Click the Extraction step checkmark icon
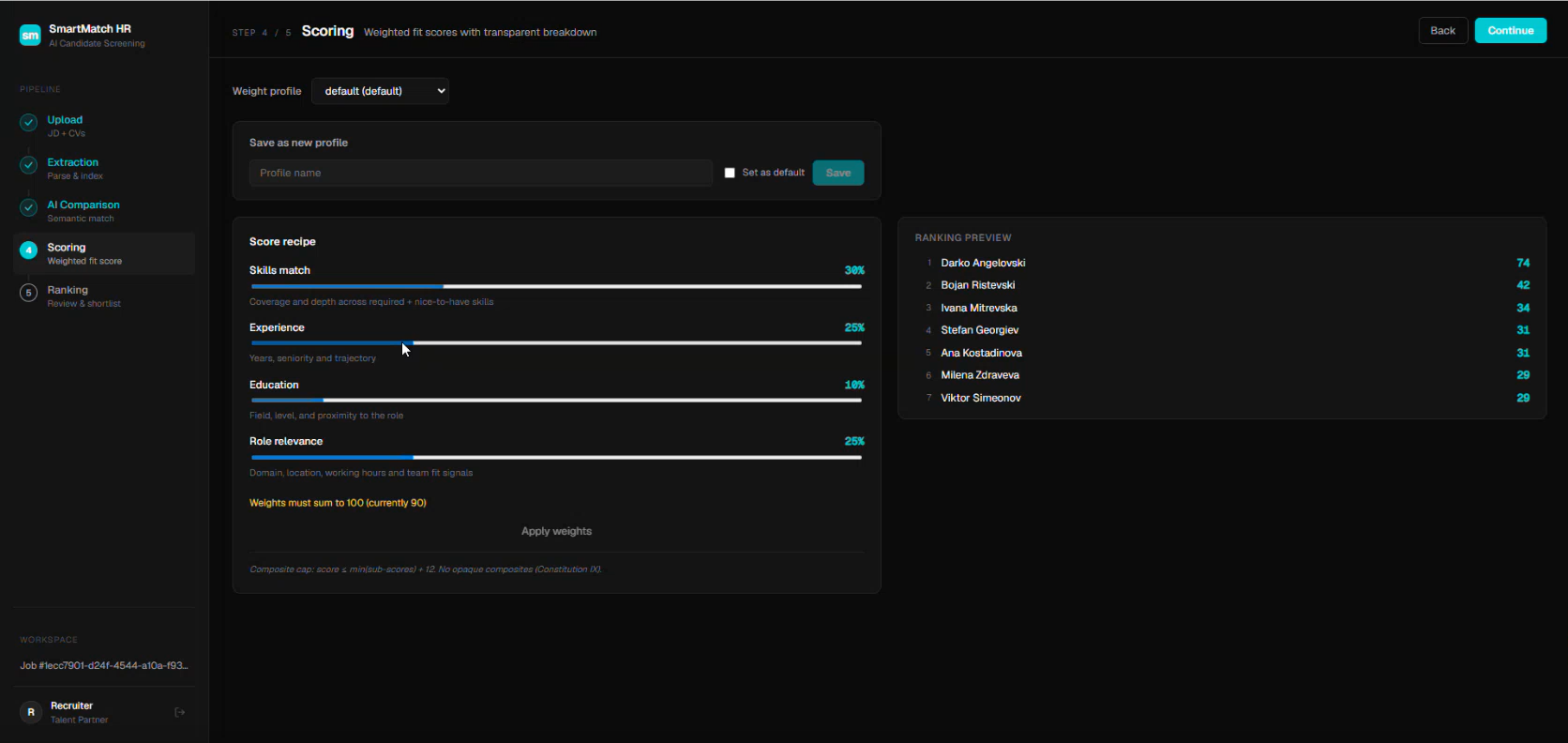This screenshot has width=1568, height=743. pos(29,164)
